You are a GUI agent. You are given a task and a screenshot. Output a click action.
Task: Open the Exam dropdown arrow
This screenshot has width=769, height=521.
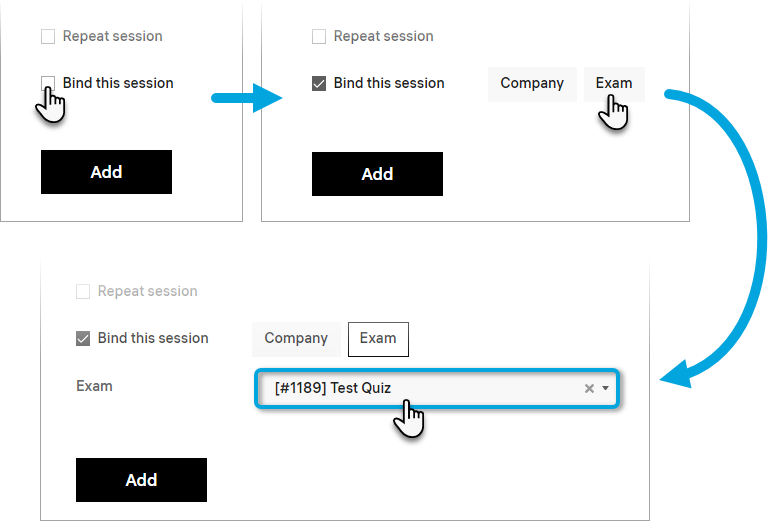(605, 388)
